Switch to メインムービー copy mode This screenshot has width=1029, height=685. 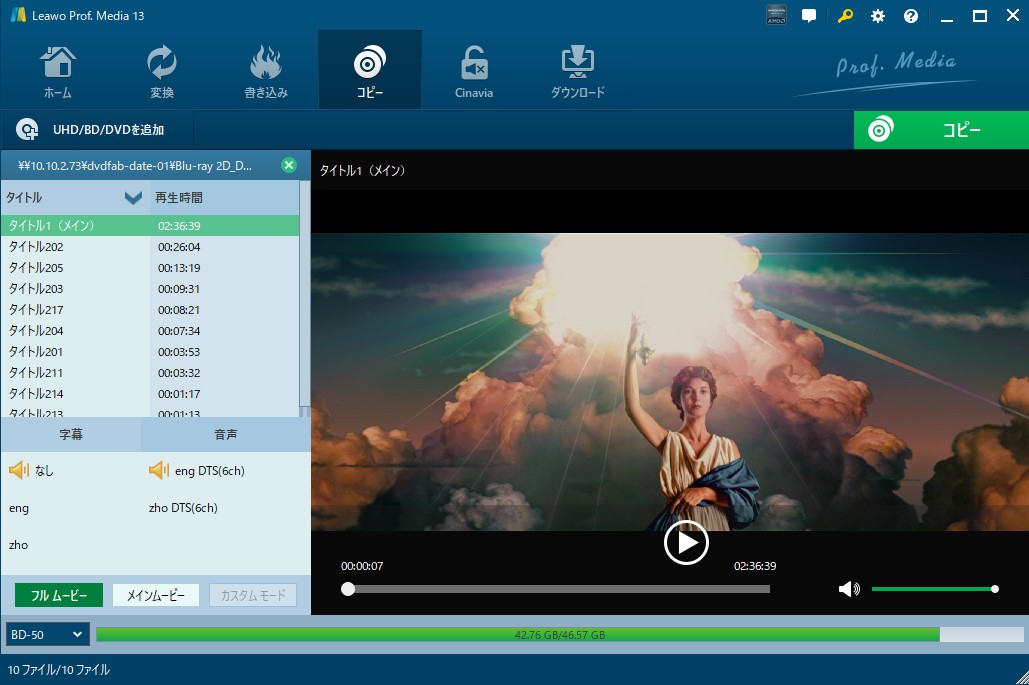(156, 595)
